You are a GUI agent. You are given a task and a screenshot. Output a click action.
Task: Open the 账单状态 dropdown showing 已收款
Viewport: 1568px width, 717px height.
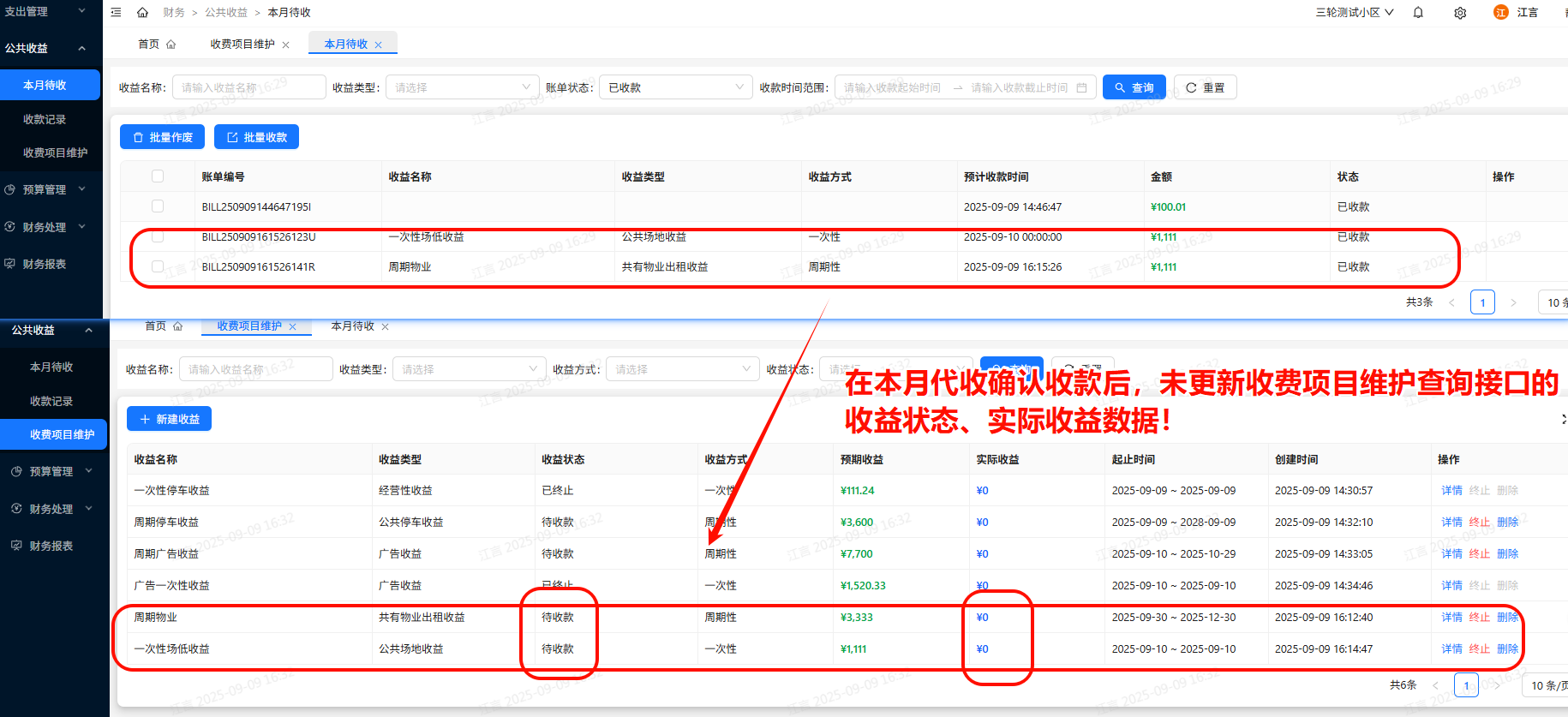click(x=675, y=87)
